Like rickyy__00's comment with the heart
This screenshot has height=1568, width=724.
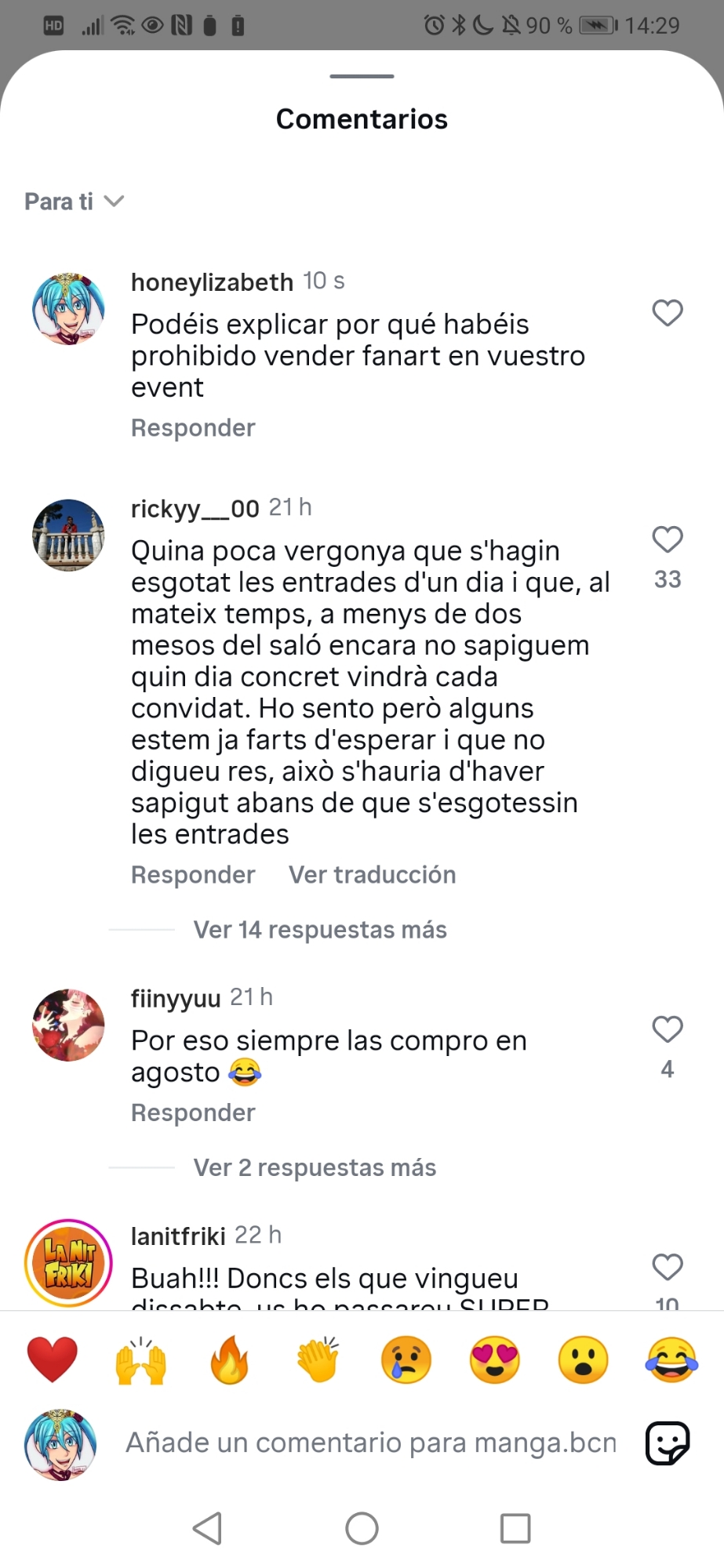point(668,539)
